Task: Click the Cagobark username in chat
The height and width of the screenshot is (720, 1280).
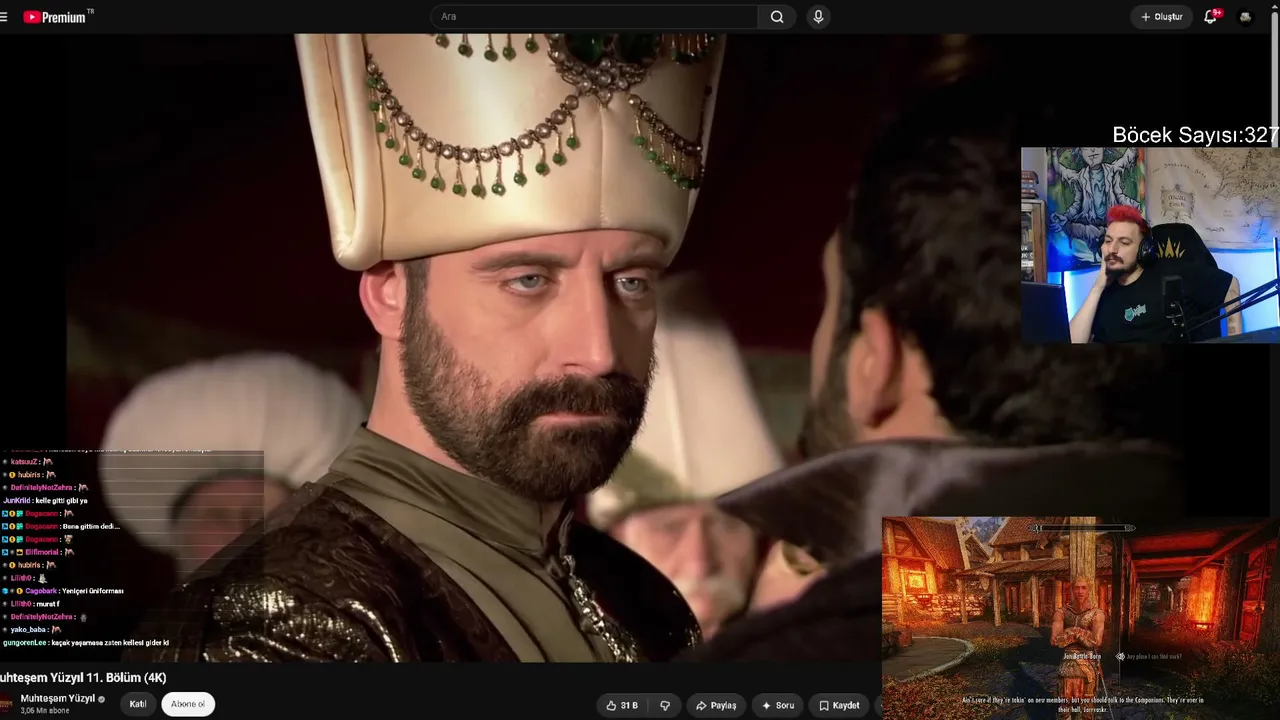Action: (x=41, y=591)
